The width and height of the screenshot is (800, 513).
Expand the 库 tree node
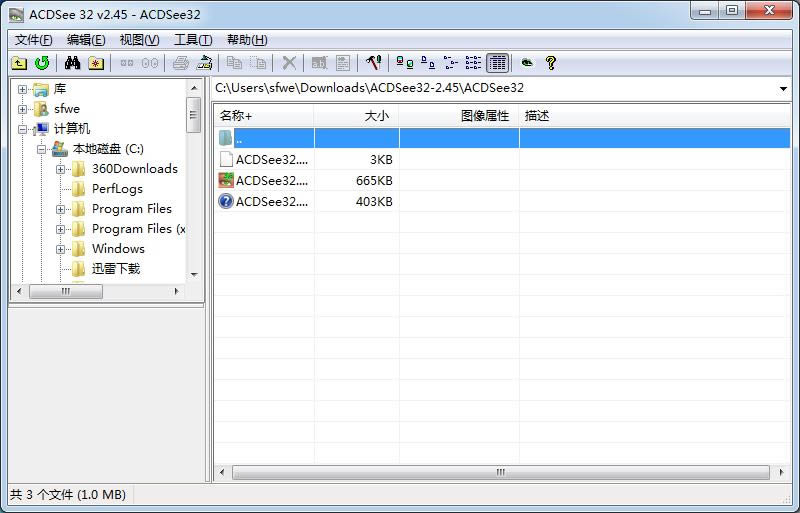(x=22, y=89)
